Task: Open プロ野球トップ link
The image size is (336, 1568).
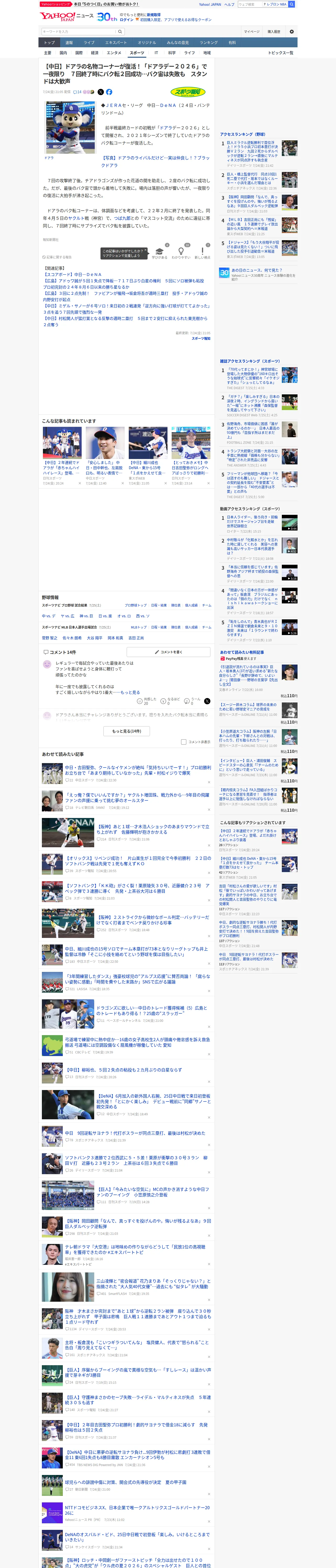Action: (135, 606)
